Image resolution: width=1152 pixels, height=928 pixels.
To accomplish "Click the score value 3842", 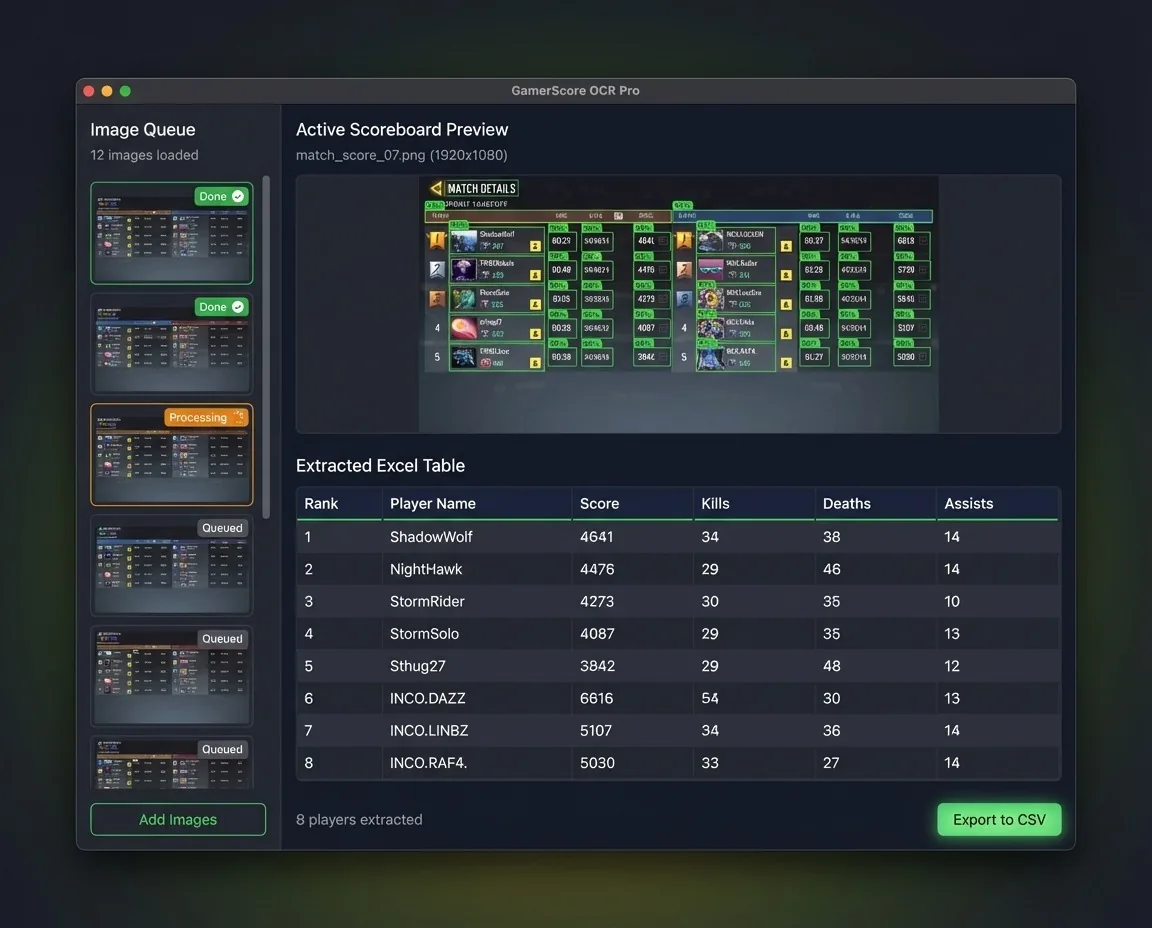I will click(597, 666).
